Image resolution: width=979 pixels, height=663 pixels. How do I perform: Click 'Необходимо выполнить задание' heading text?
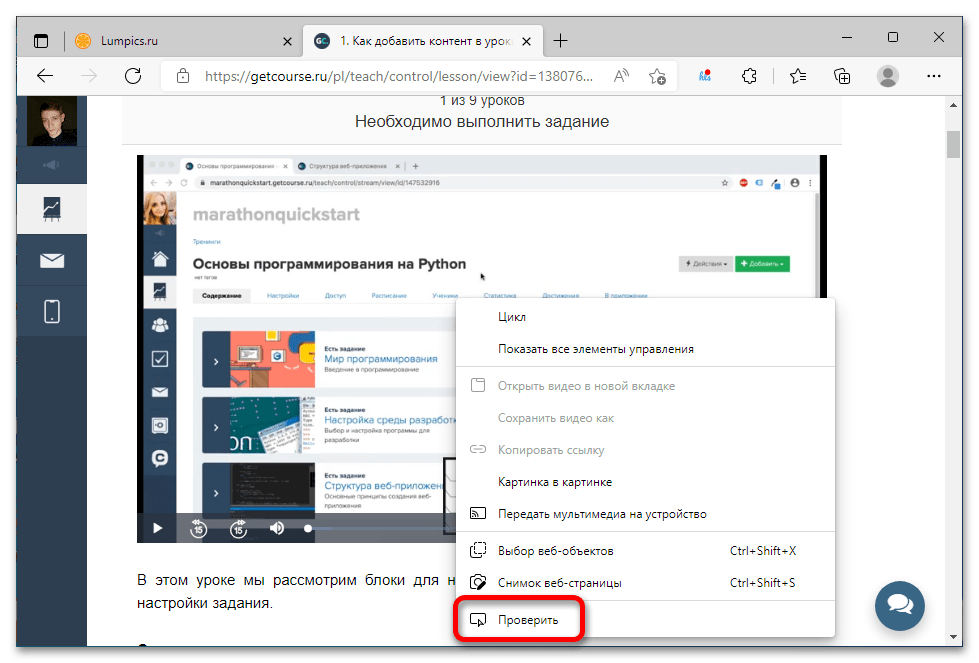(x=482, y=122)
